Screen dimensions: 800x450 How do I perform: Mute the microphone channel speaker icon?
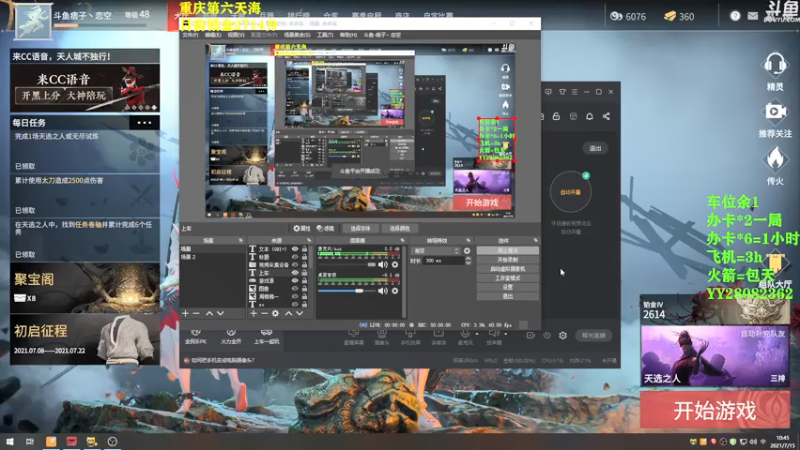383,265
